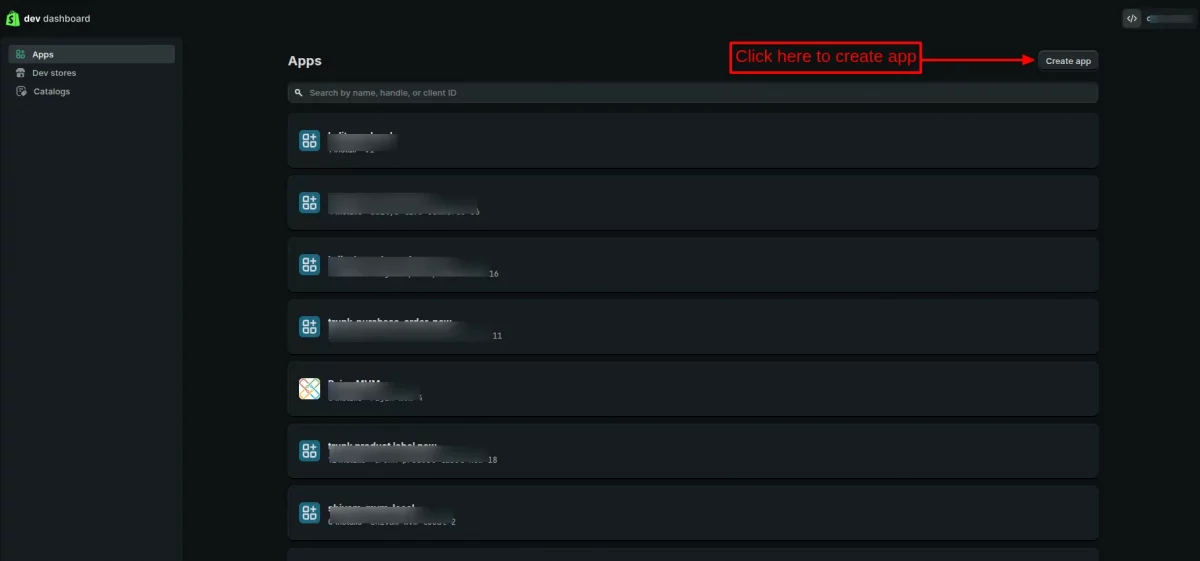This screenshot has height=561, width=1200.
Task: Click the green Shopify bag logo
Action: (13, 18)
